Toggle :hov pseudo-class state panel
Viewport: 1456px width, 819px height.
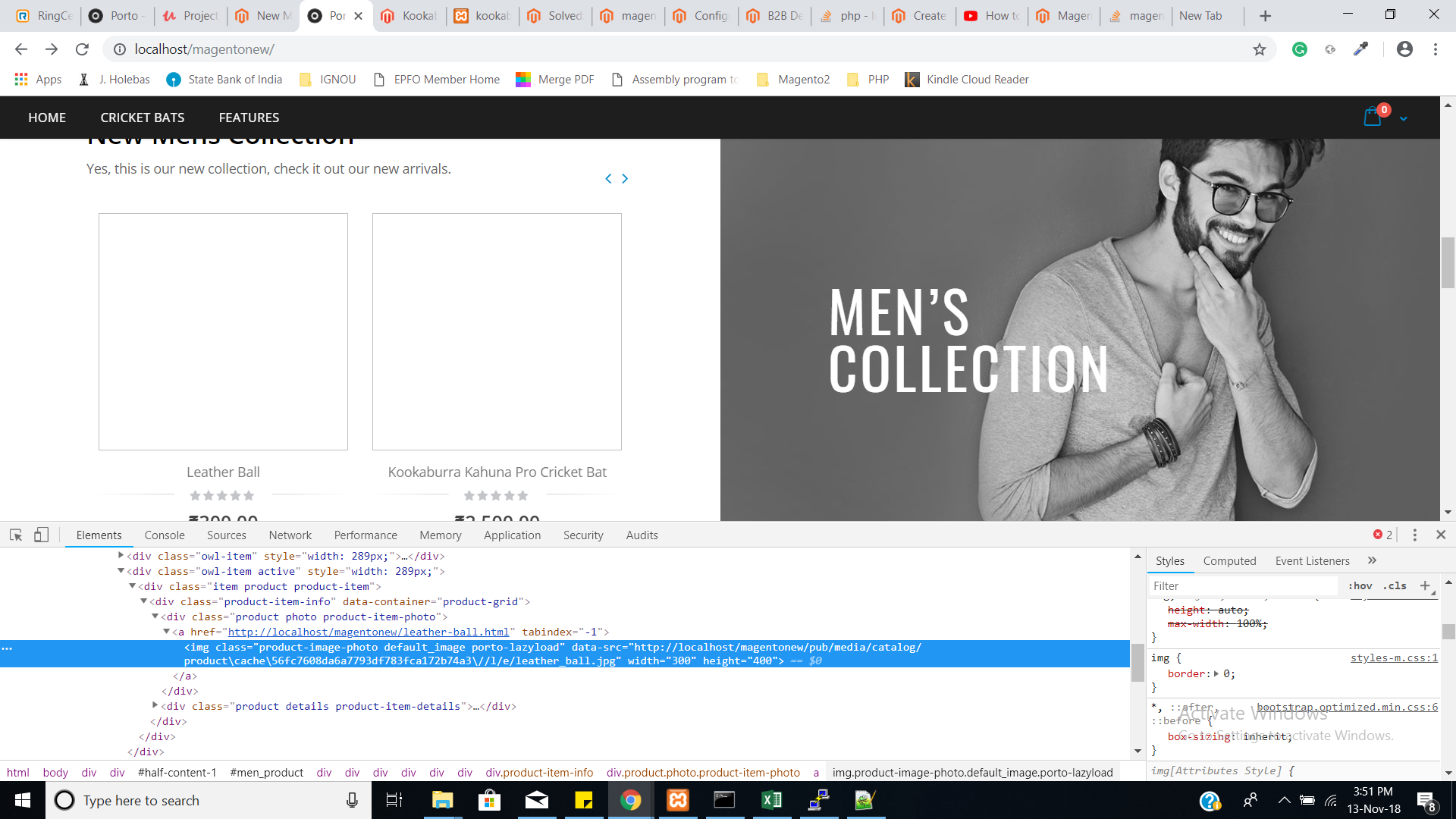pyautogui.click(x=1361, y=585)
